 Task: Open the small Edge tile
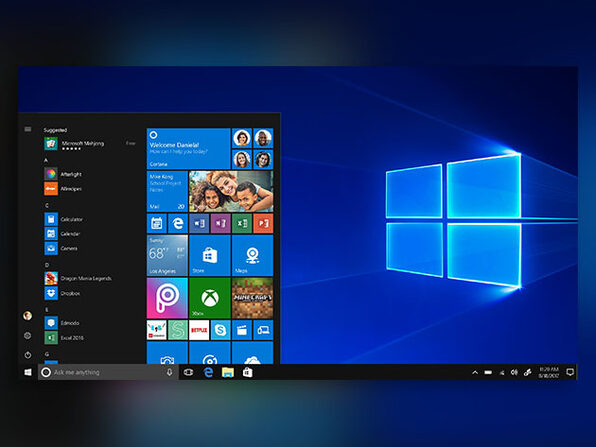tap(178, 223)
